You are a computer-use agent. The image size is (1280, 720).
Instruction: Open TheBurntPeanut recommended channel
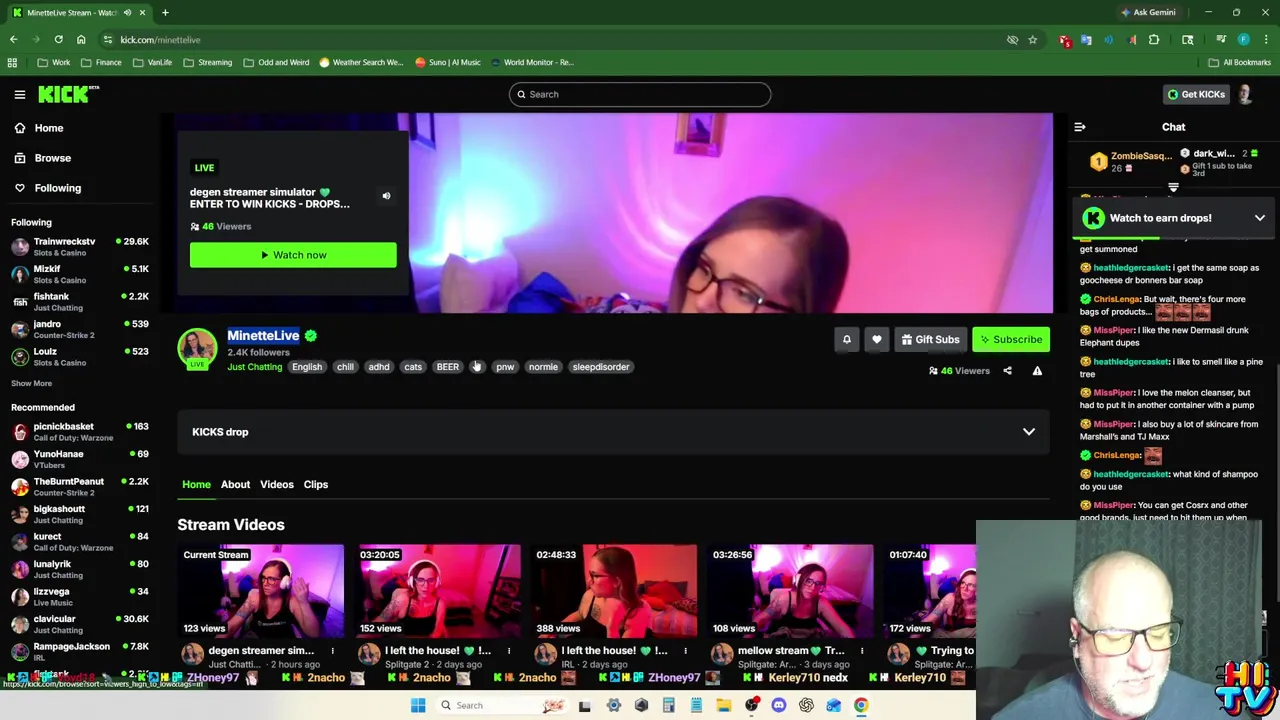80,486
